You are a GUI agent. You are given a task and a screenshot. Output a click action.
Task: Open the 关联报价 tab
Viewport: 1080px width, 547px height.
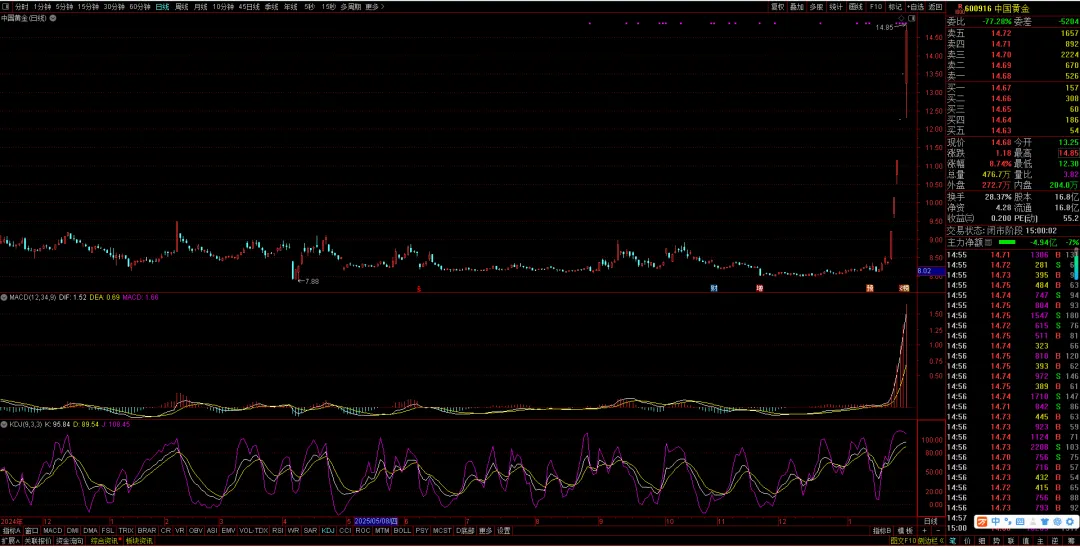point(38,541)
